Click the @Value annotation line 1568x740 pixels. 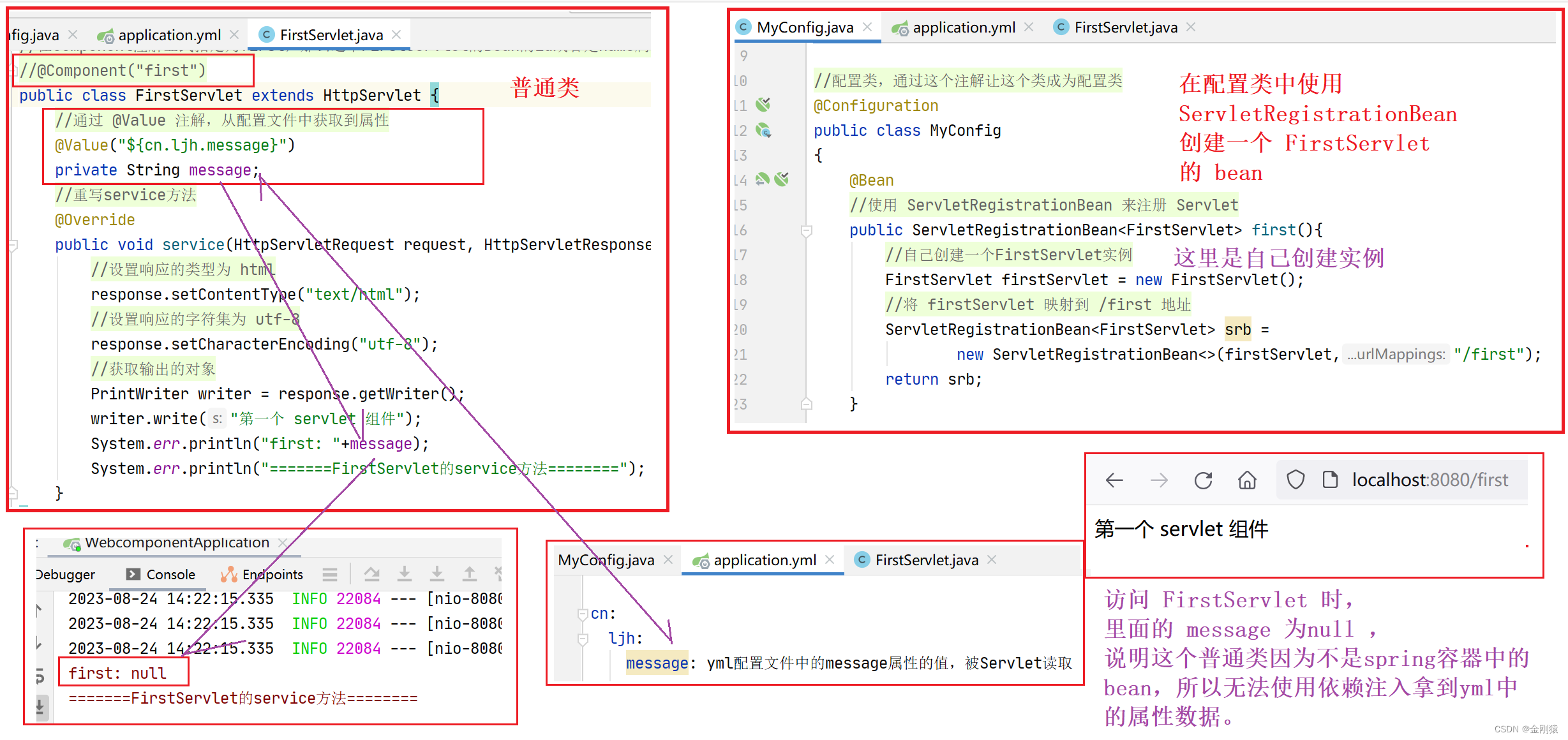click(175, 145)
